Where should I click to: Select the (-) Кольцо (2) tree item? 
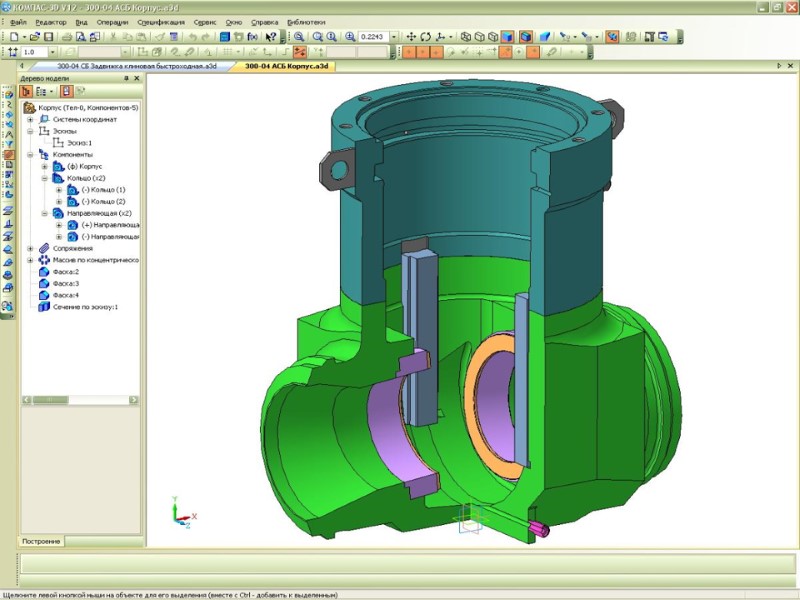click(104, 202)
